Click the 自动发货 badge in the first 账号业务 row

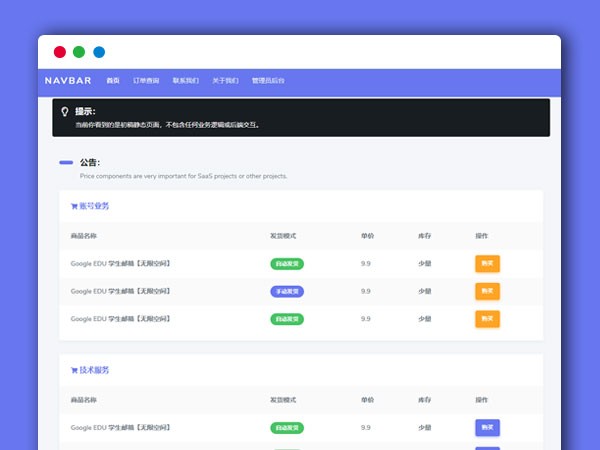[x=287, y=264]
